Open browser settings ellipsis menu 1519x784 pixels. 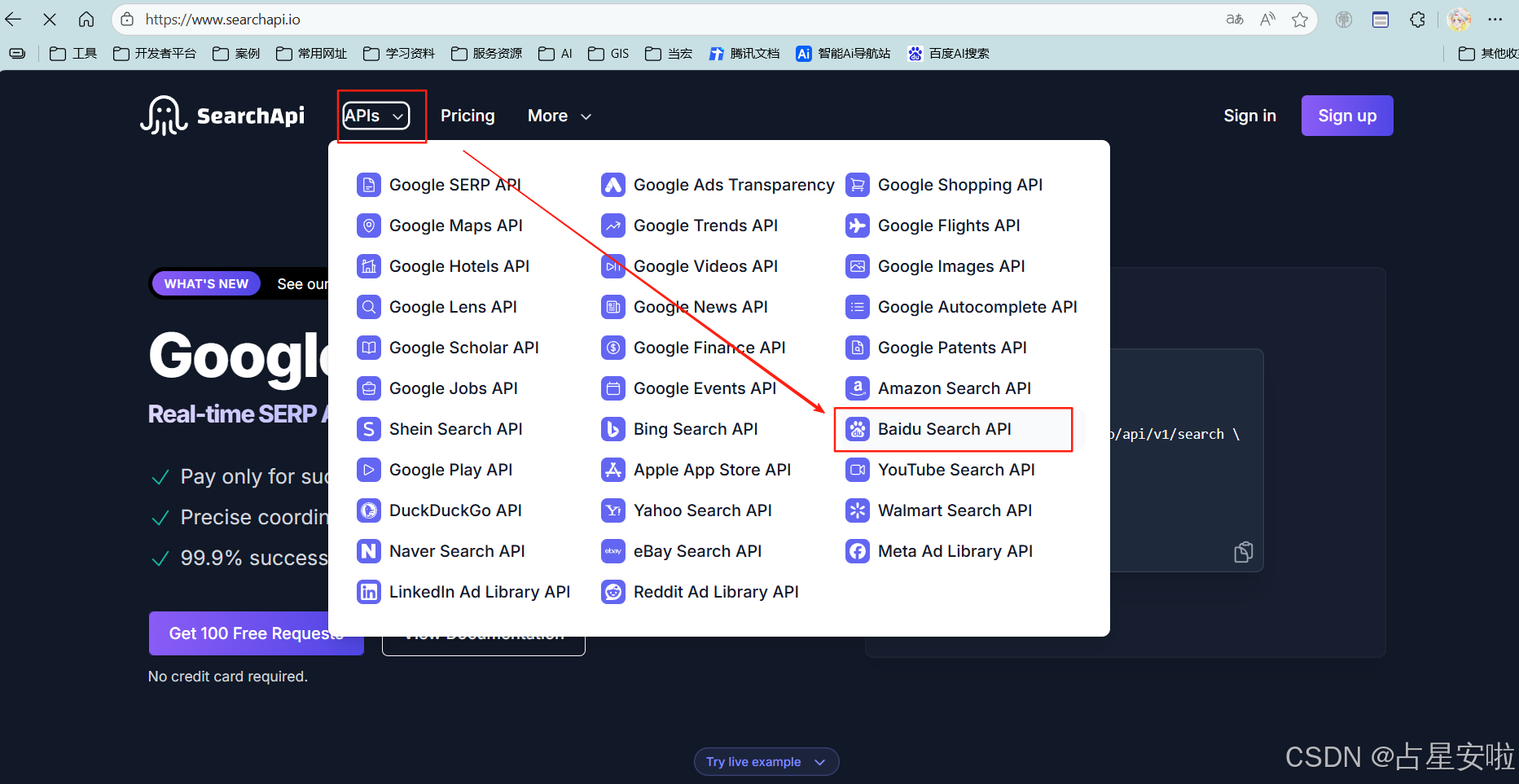click(1495, 20)
